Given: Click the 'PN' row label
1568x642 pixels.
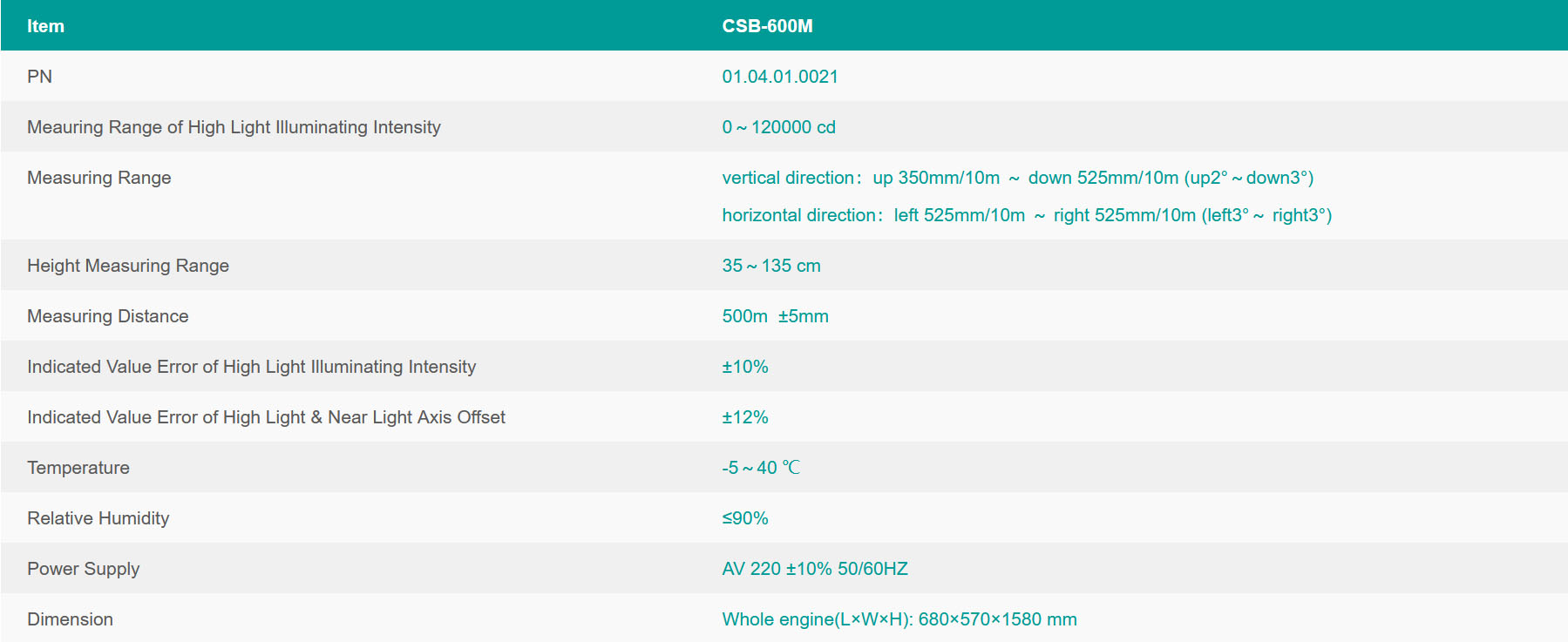Looking at the screenshot, I should (39, 77).
